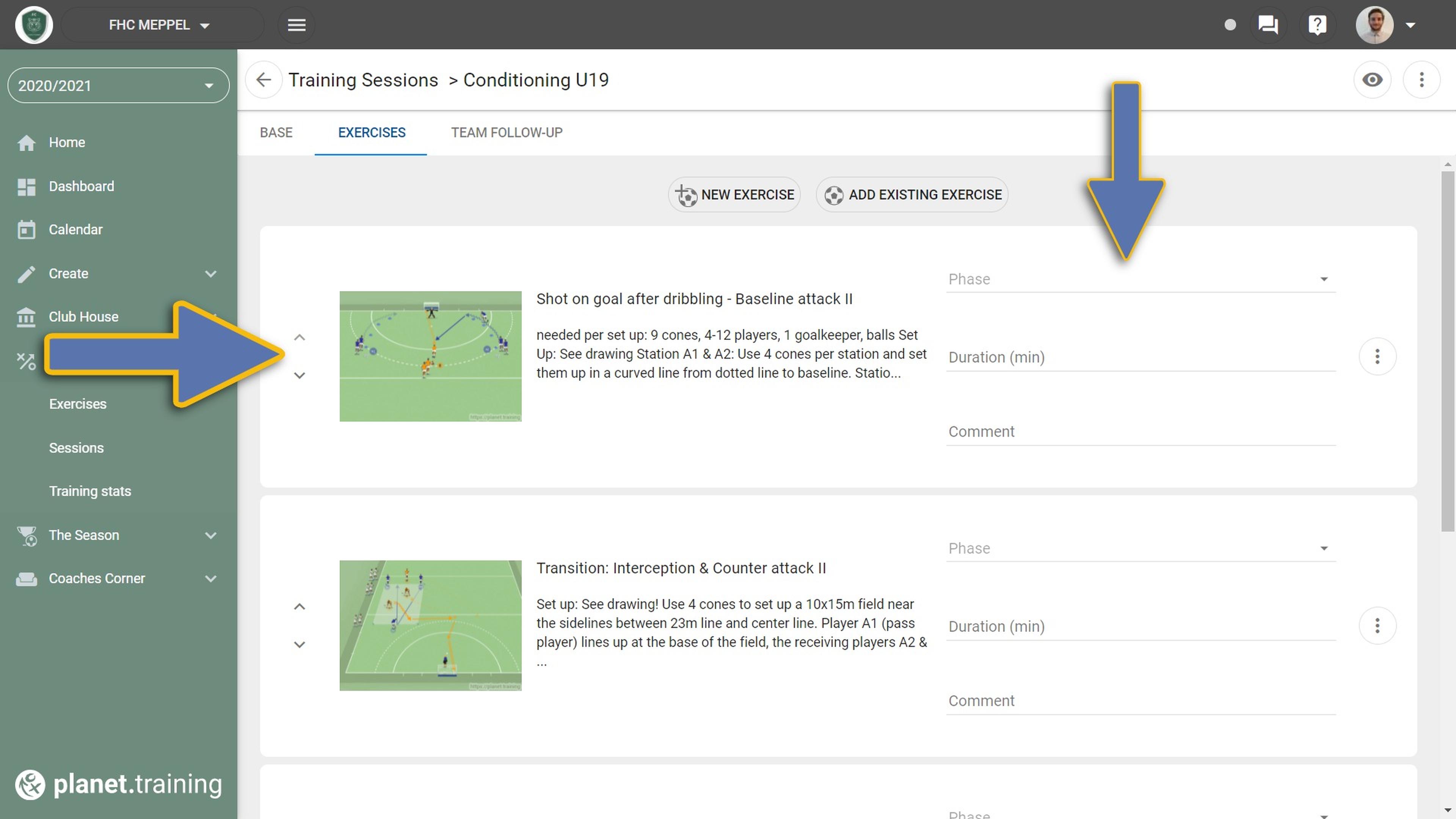The width and height of the screenshot is (1456, 819).
Task: Open the hamburger menu icon
Action: click(x=296, y=25)
